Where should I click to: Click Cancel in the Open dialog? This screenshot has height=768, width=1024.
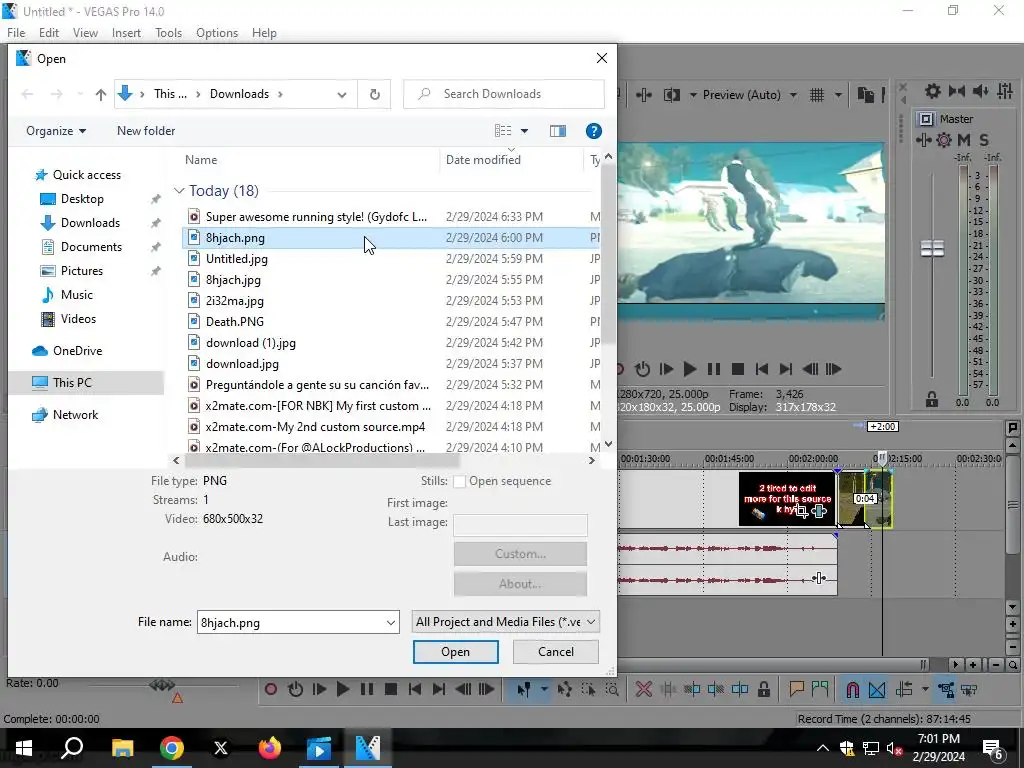pyautogui.click(x=556, y=652)
